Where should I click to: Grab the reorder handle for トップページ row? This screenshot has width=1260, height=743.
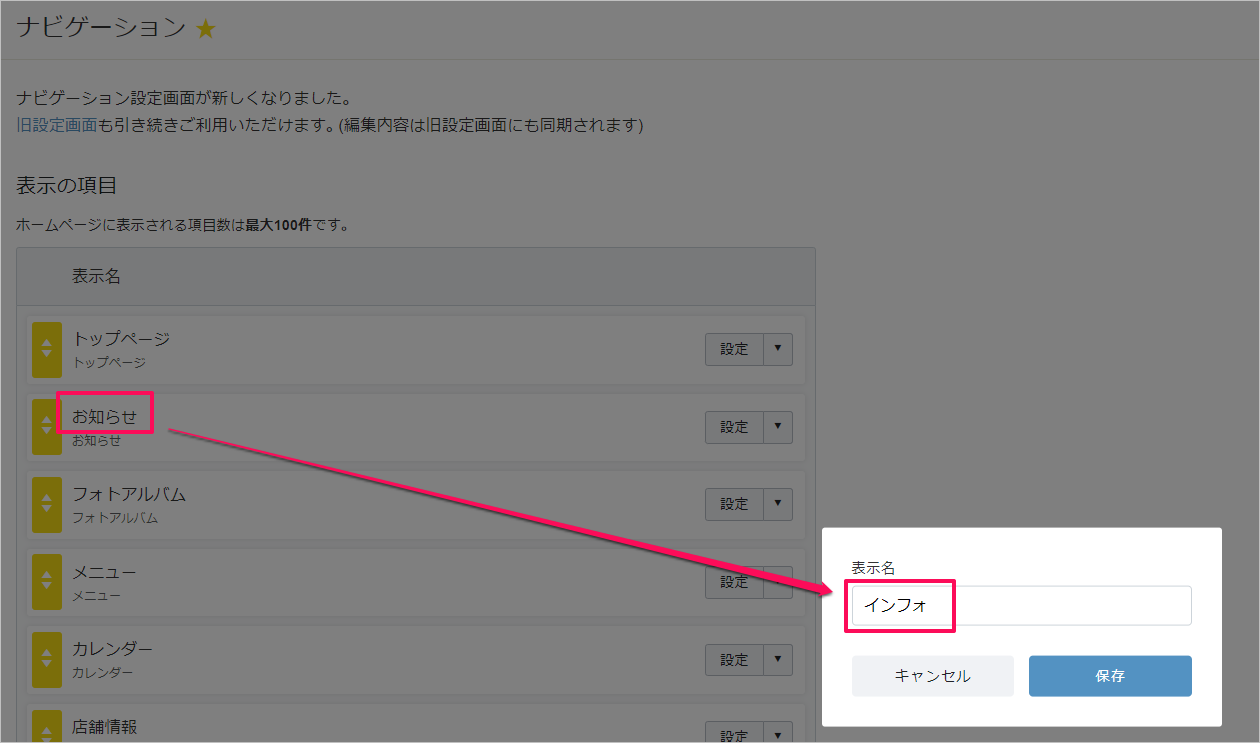click(47, 349)
